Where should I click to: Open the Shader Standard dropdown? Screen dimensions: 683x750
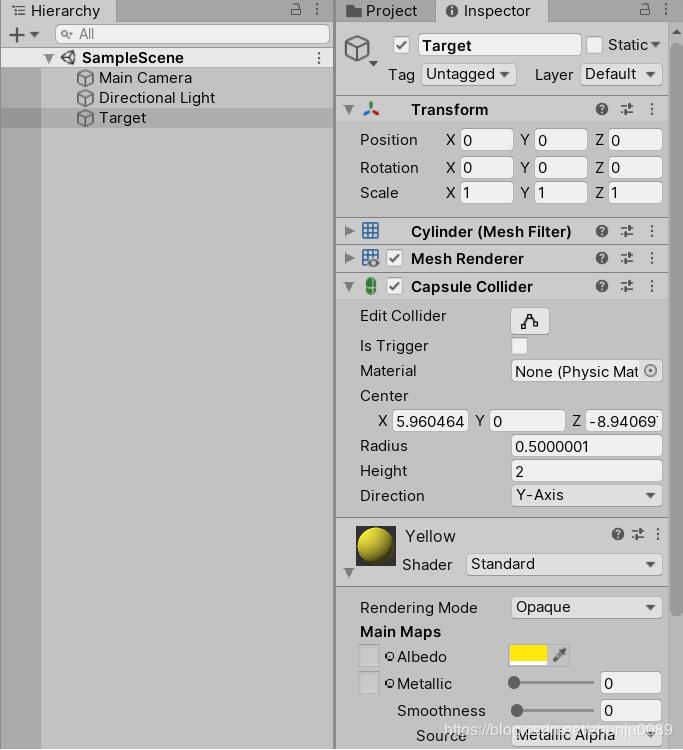coord(564,564)
